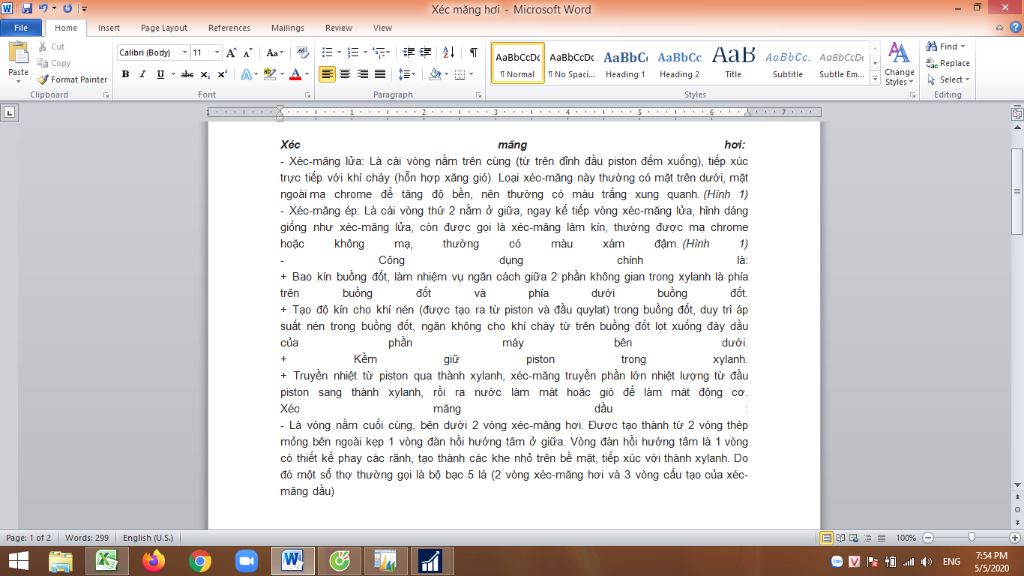The width and height of the screenshot is (1024, 576).
Task: Apply the Title style
Action: click(x=733, y=63)
